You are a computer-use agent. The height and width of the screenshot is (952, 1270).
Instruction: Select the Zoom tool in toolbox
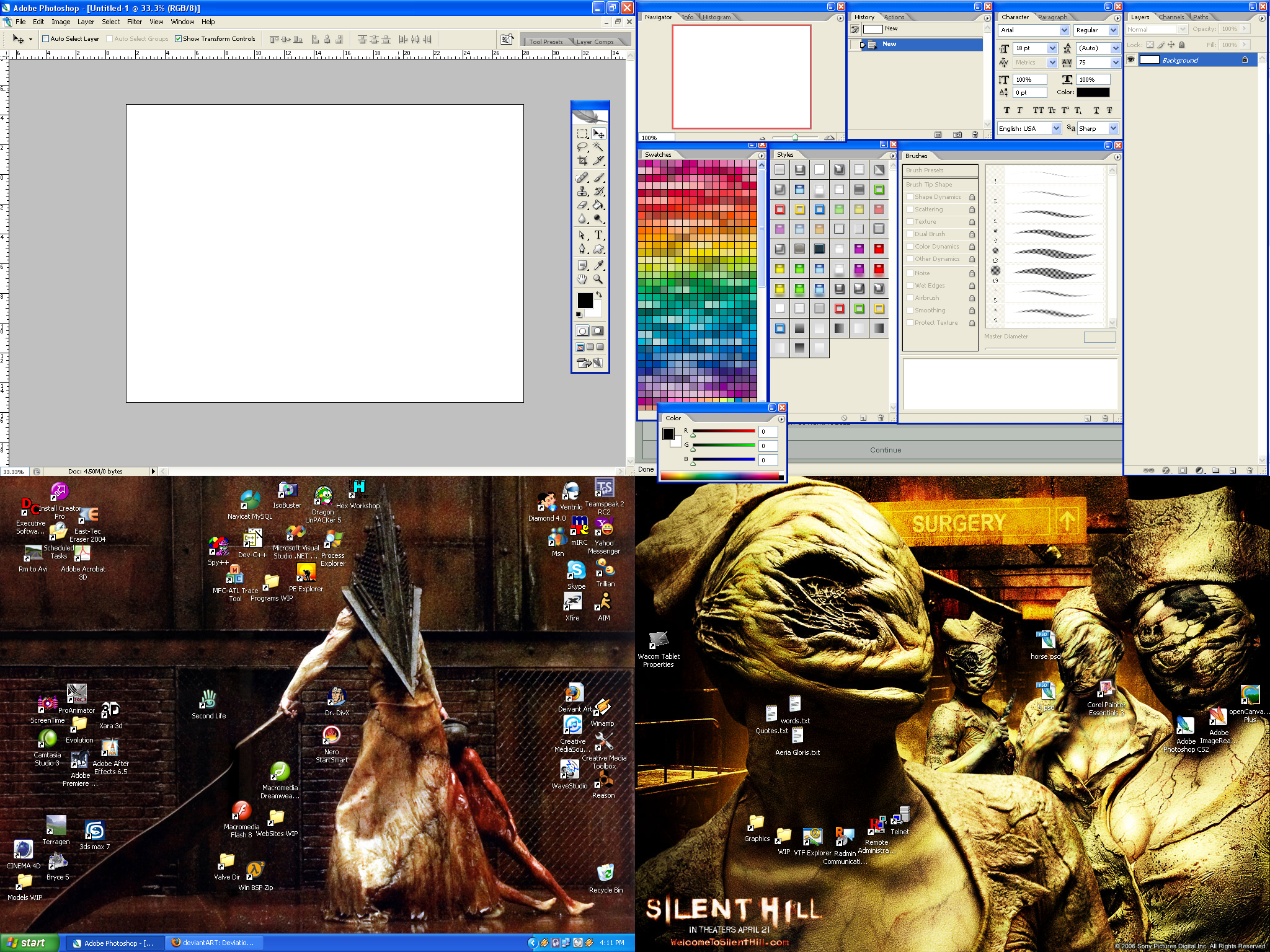[598, 279]
